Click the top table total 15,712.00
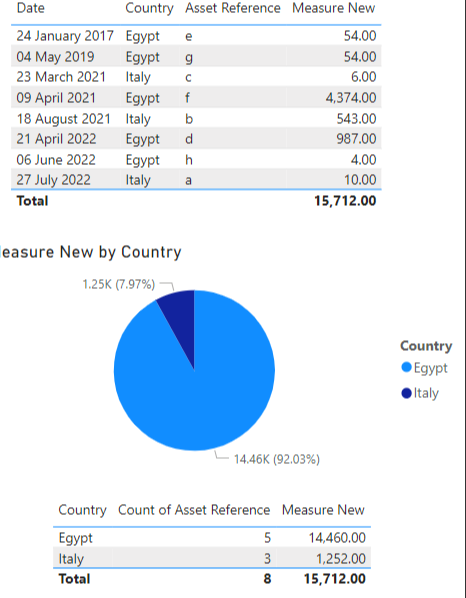This screenshot has height=598, width=466. (345, 201)
